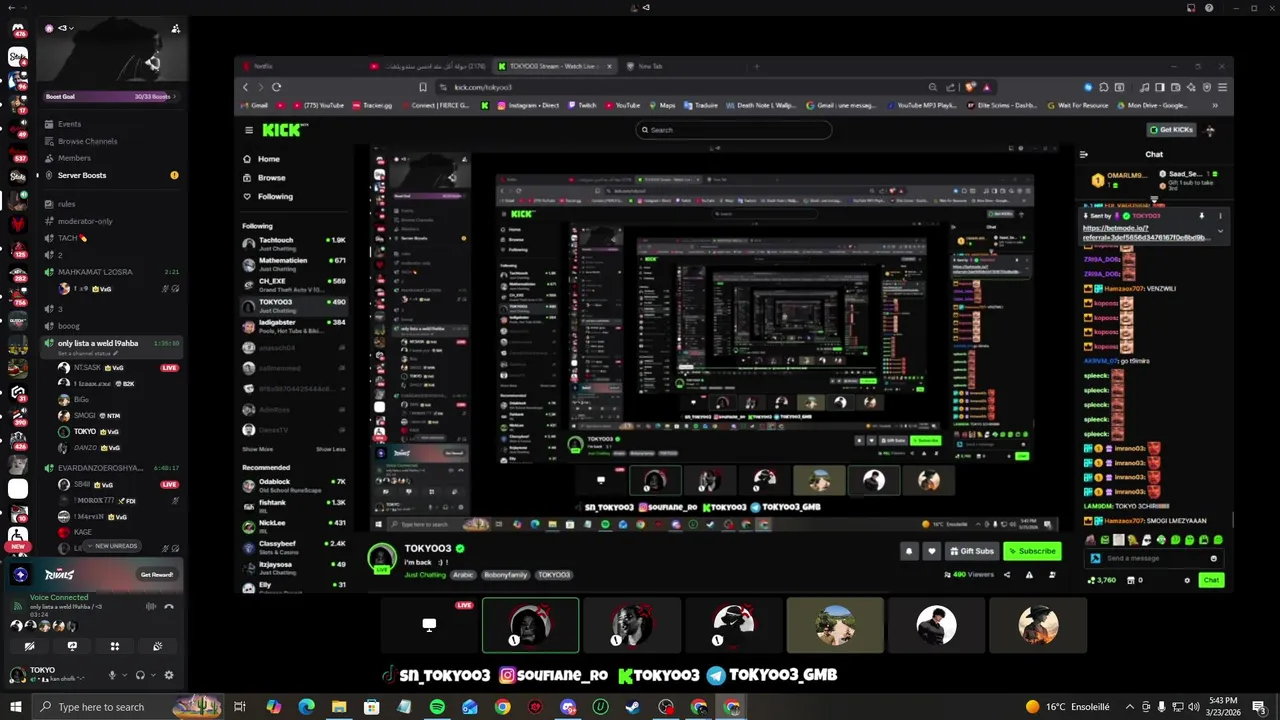The width and height of the screenshot is (1280, 720).
Task: Click LIVE badge next to SB4II
Action: pos(170,484)
